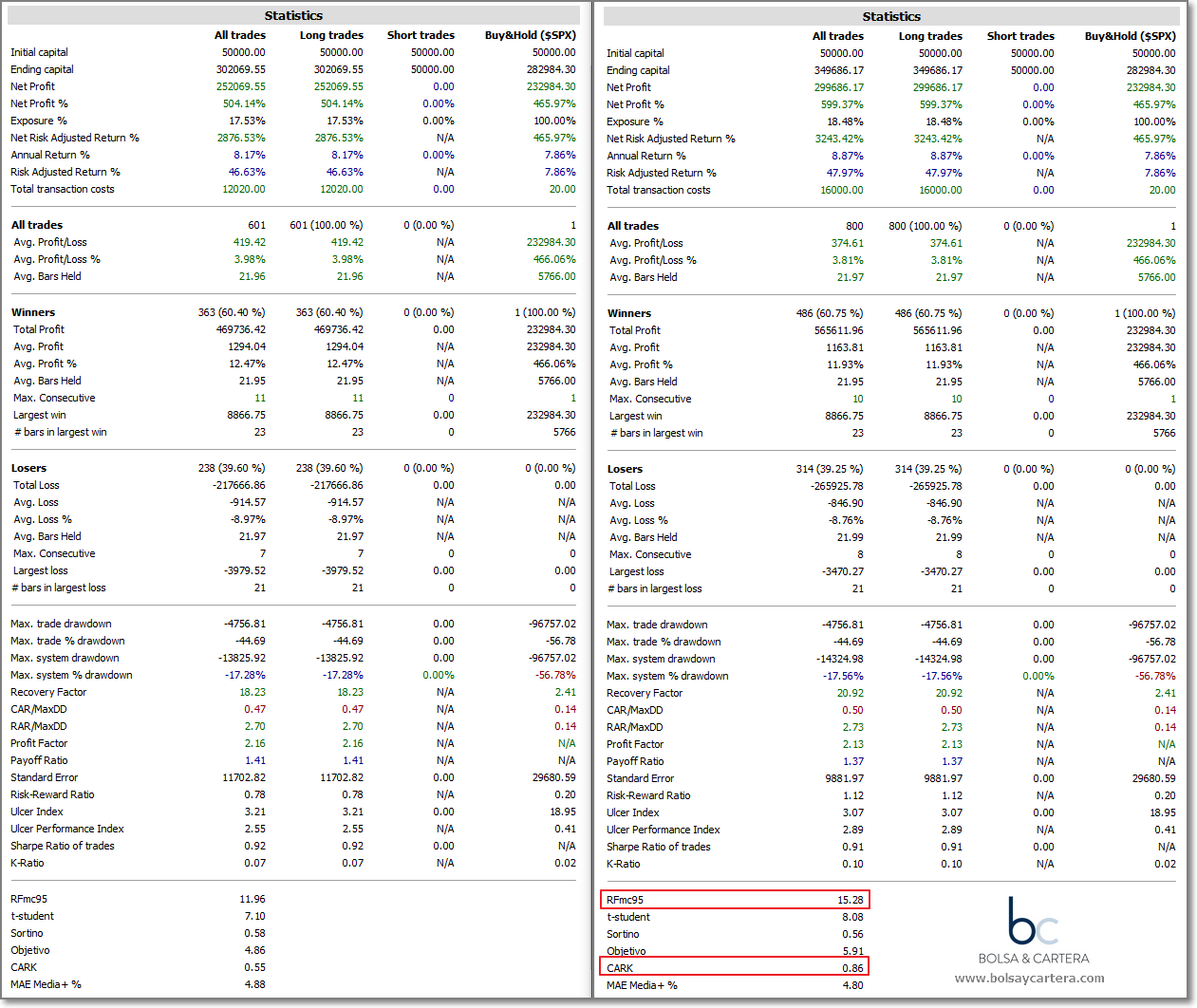This screenshot has height=1008, width=1197.
Task: Select the Max. system % drawdown -17.56% under All trades
Action: point(843,676)
